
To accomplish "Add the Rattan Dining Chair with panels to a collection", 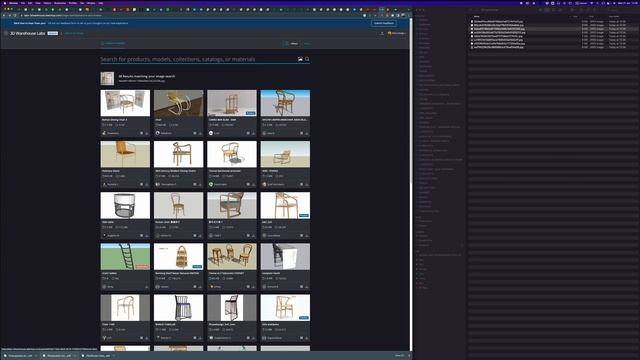I will (x=142, y=133).
